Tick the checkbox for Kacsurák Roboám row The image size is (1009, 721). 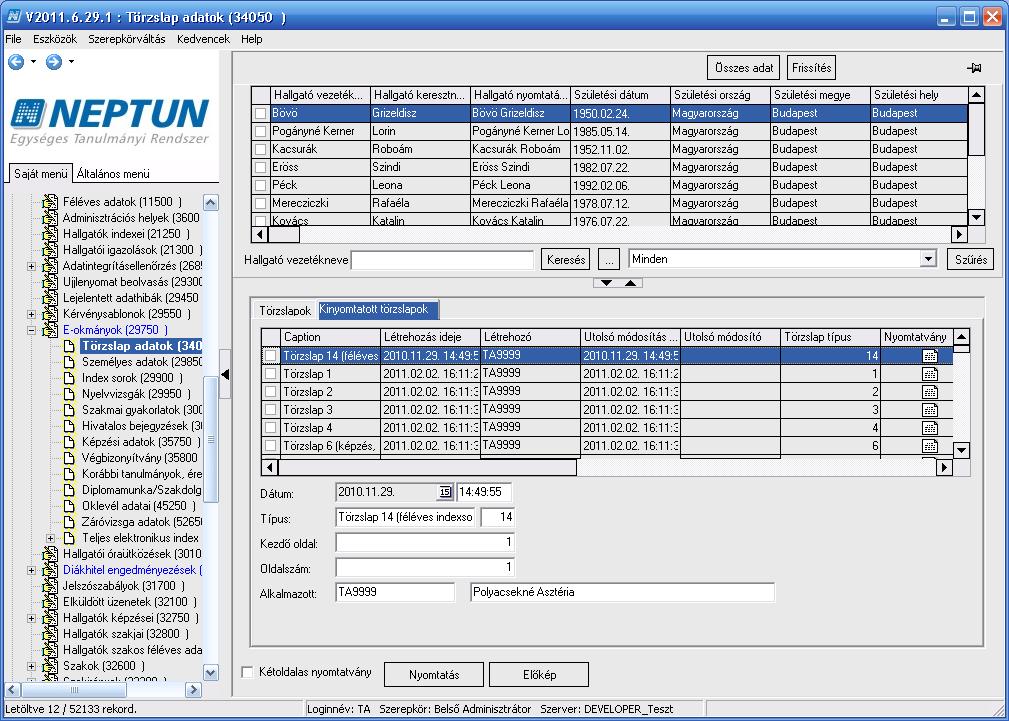(x=260, y=149)
